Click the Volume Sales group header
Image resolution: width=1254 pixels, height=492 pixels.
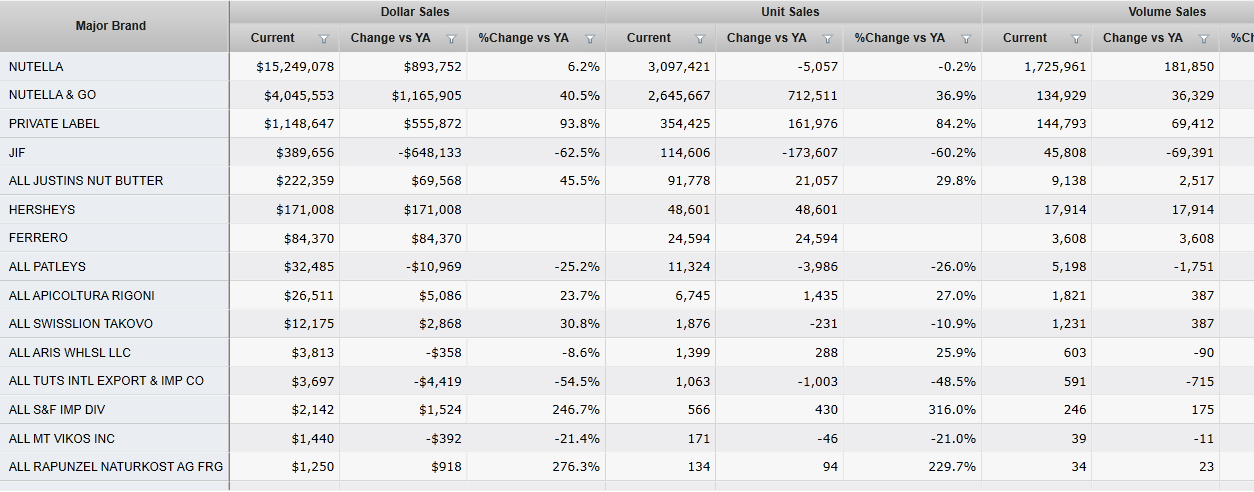coord(1166,12)
